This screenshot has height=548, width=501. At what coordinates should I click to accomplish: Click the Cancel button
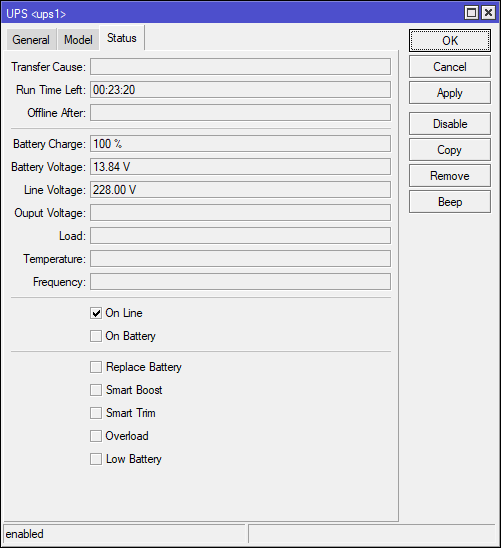coord(450,67)
